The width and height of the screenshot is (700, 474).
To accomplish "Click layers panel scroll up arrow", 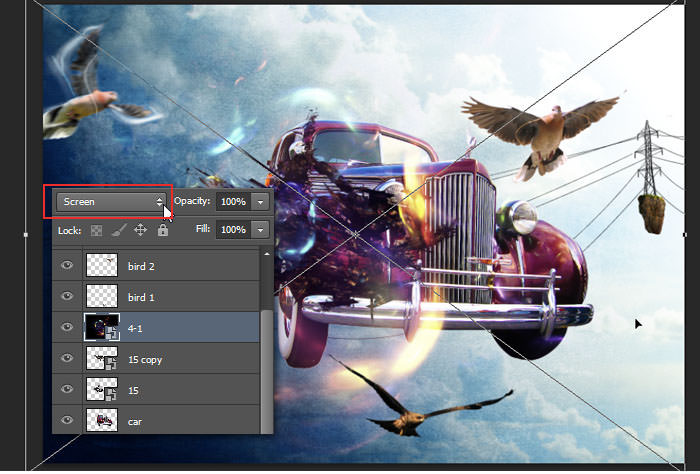I will [267, 254].
